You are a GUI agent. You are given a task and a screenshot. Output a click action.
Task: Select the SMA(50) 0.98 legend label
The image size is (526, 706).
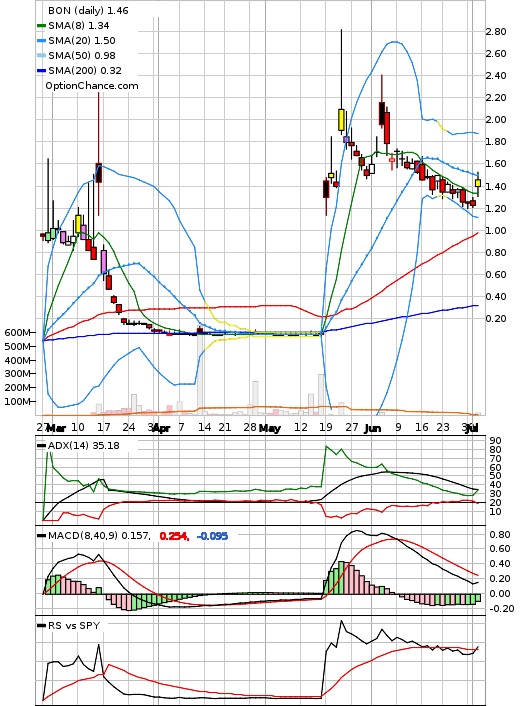point(82,55)
